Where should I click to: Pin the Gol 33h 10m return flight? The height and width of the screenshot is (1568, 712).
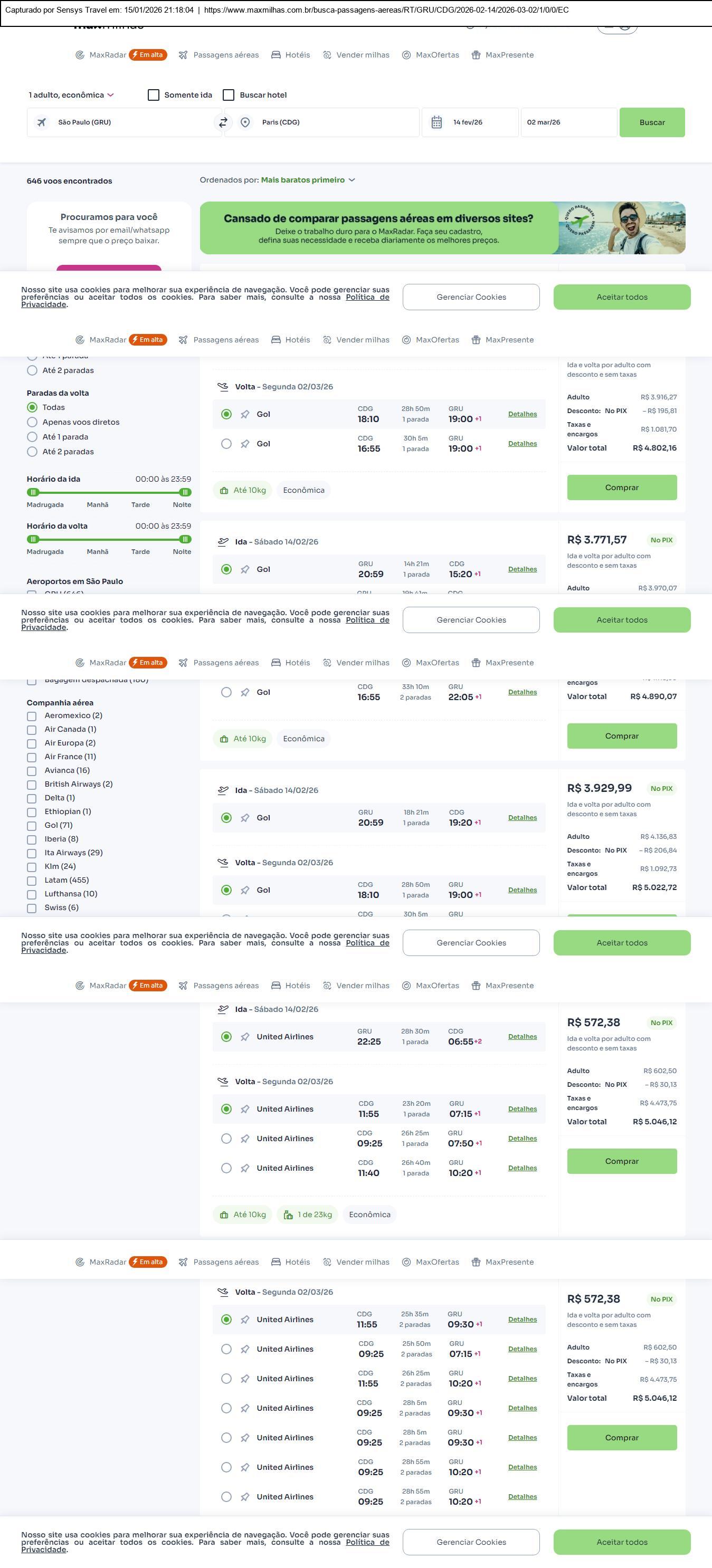245,692
